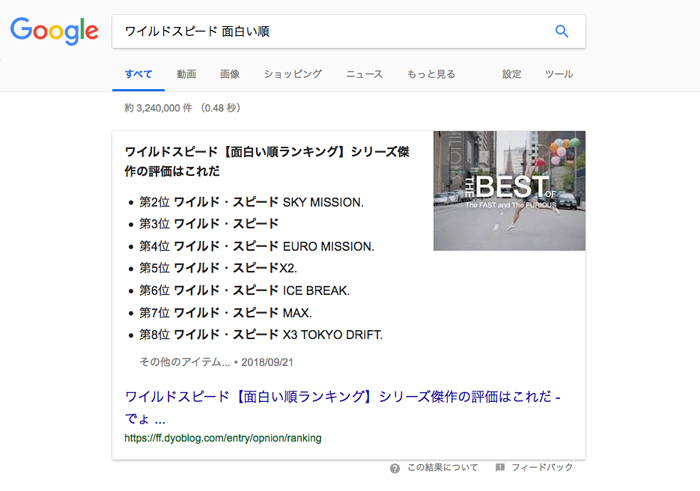Click the フィードバック link
This screenshot has height=491, width=700.
(542, 468)
